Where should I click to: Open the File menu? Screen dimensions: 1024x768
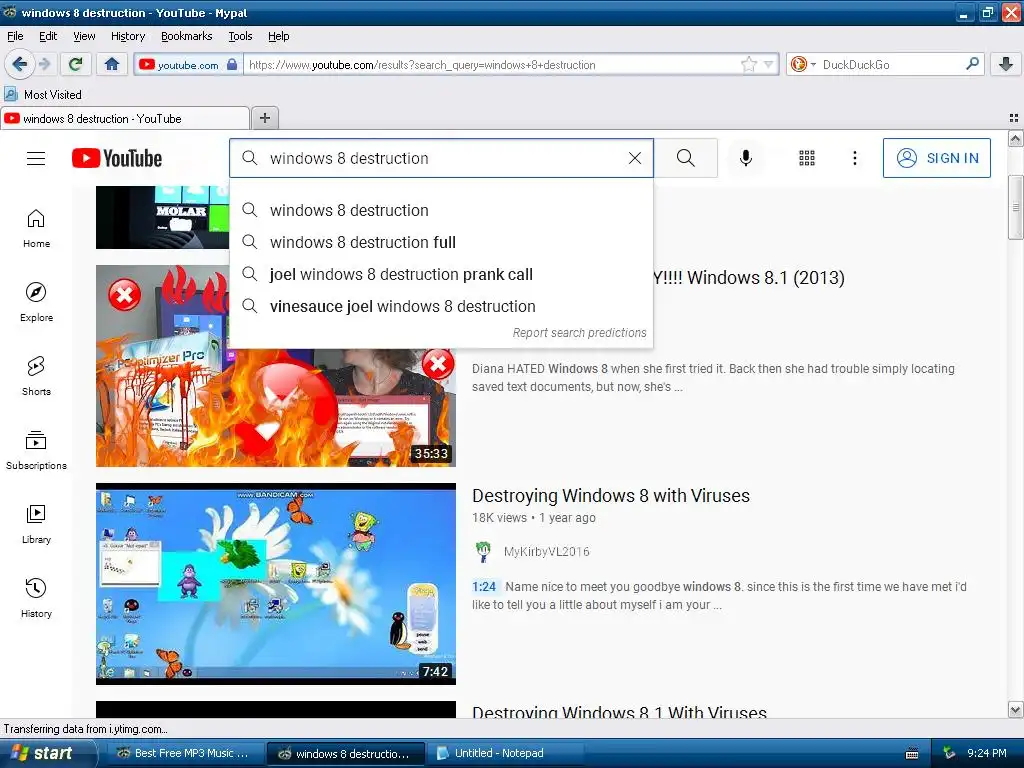tap(15, 36)
